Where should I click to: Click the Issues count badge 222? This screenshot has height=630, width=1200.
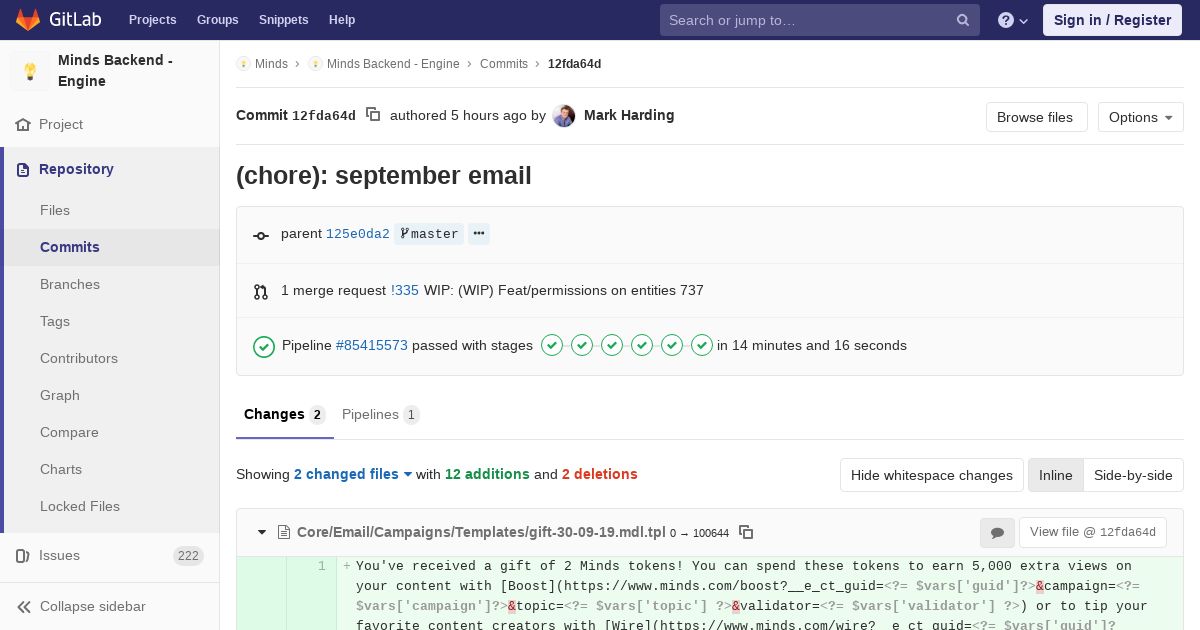point(188,556)
